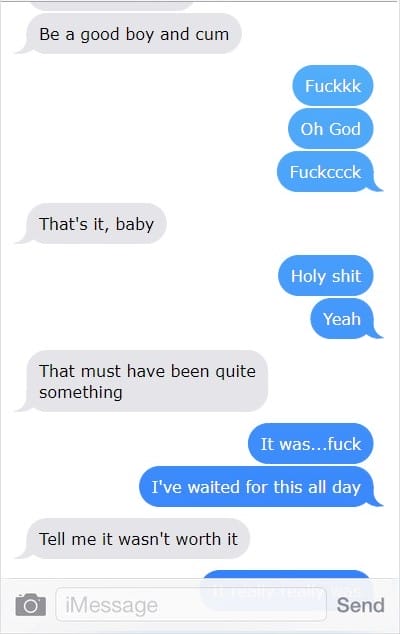Screen dimensions: 400x634
Task: Select the cut-off gray bubble at top edge
Action: [x=112, y=6]
